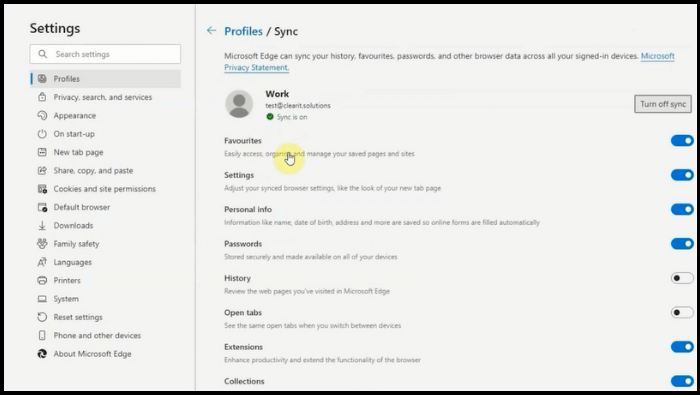
Task: Click the Languages icon
Action: [x=42, y=262]
